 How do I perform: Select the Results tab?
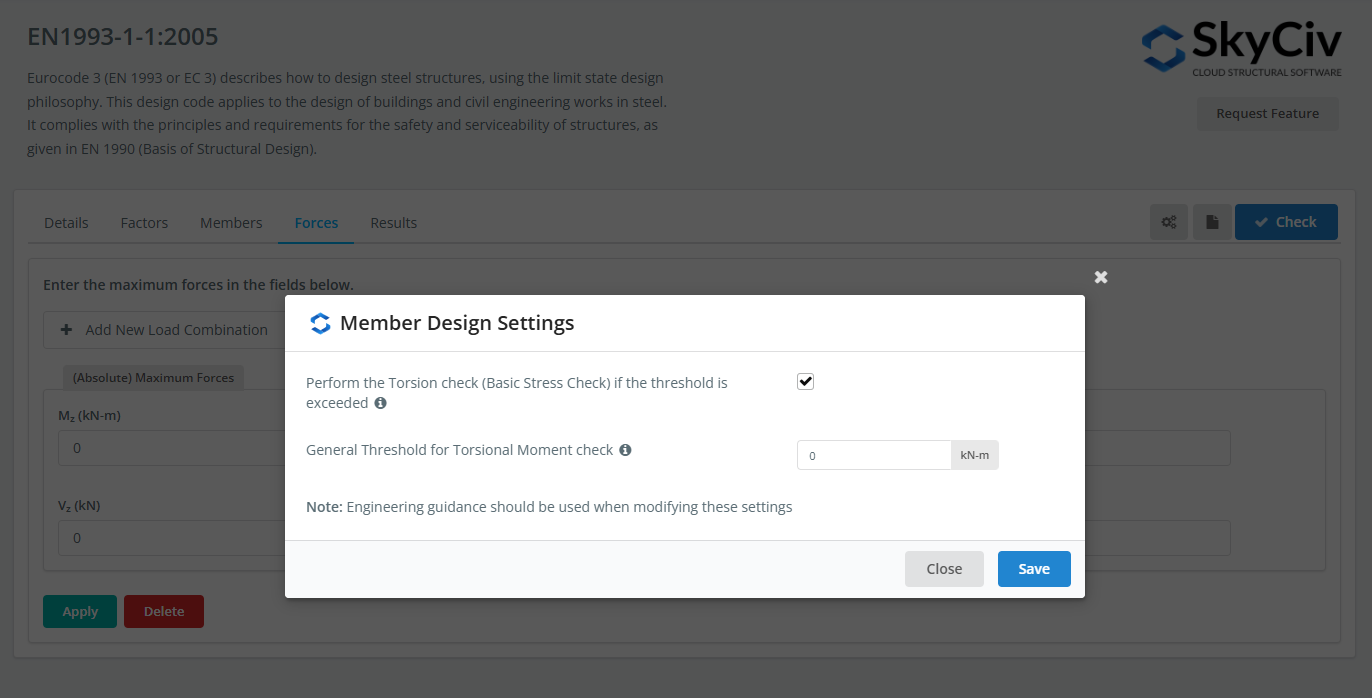393,223
